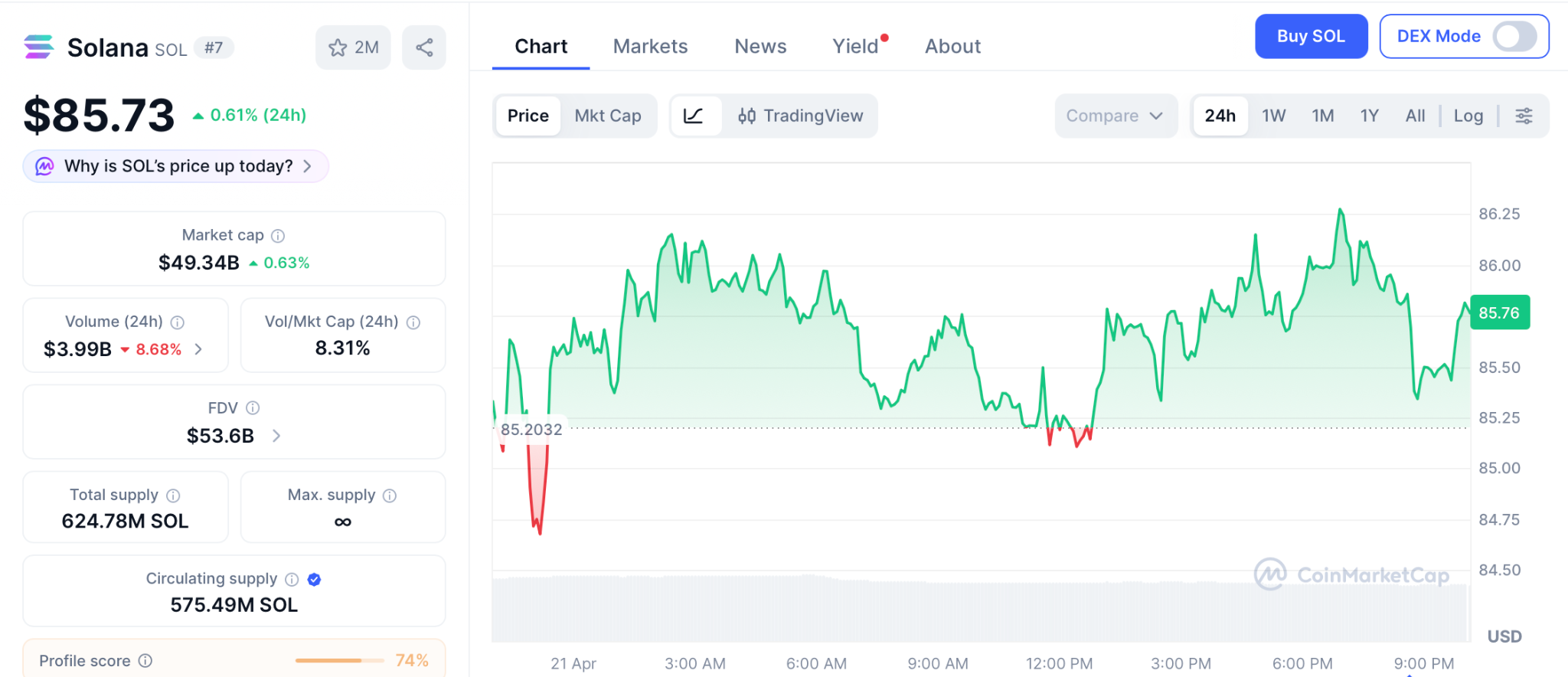Switch to the Markets tab
The image size is (1568, 677).
pyautogui.click(x=650, y=47)
